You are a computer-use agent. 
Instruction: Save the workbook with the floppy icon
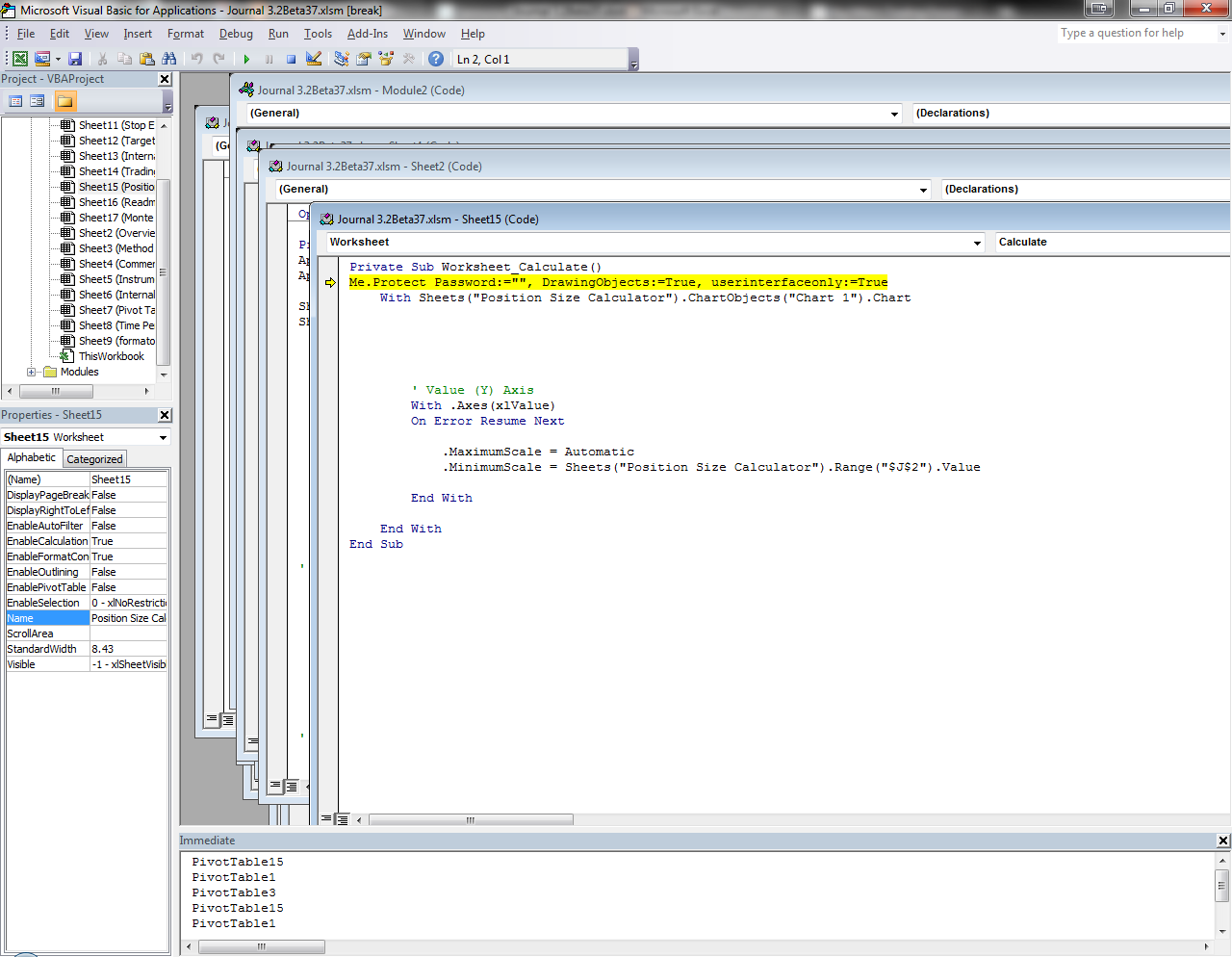(75, 59)
